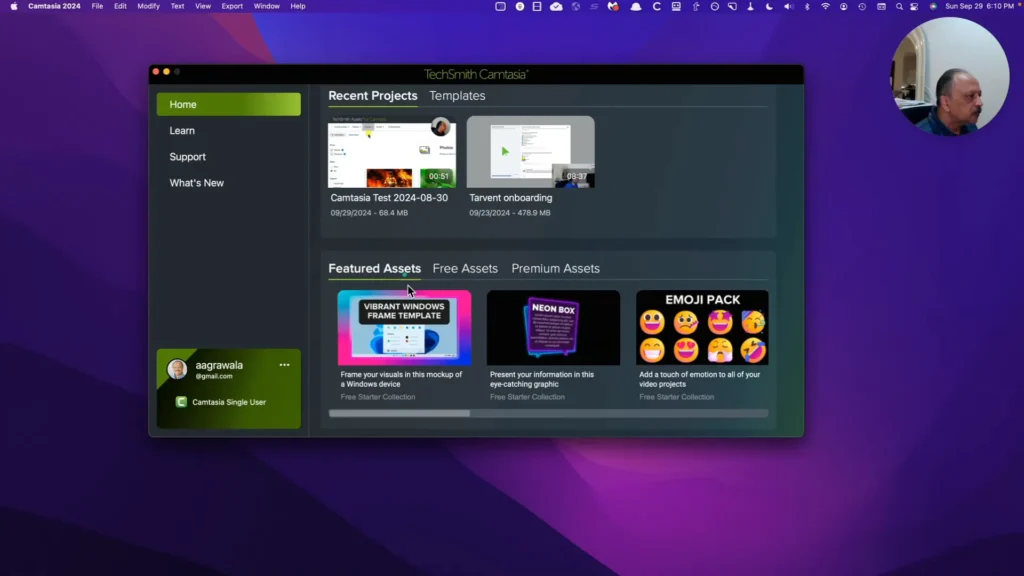The height and width of the screenshot is (576, 1024).
Task: Open the Camtasia 2024 app menu
Action: pos(54,6)
